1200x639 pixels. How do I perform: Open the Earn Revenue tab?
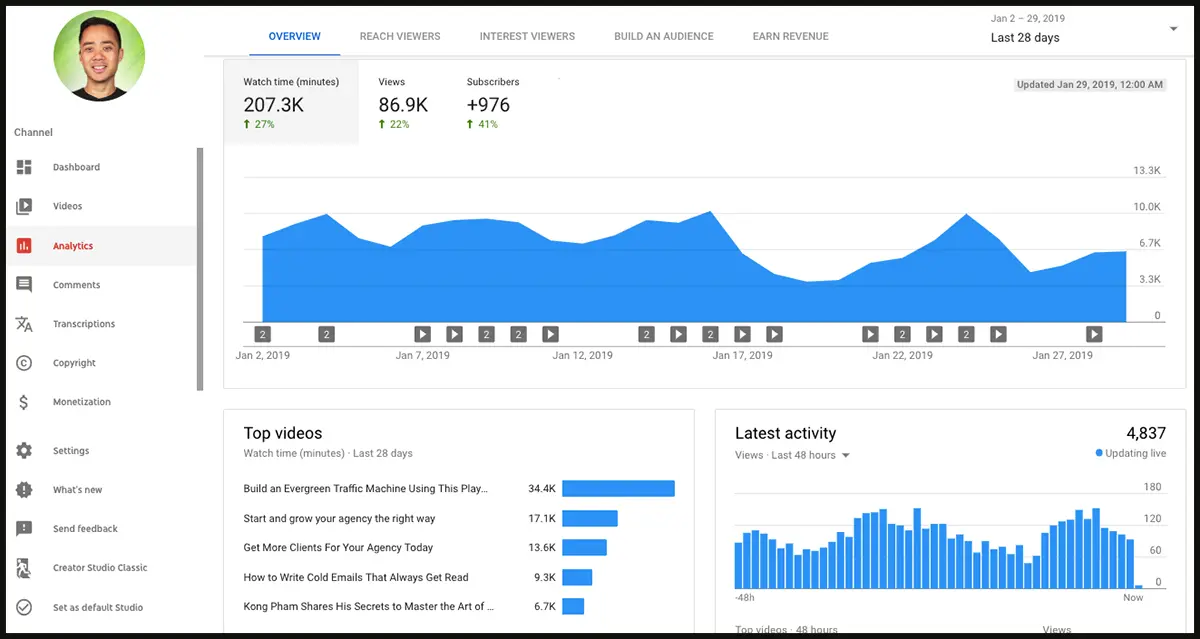(x=790, y=36)
